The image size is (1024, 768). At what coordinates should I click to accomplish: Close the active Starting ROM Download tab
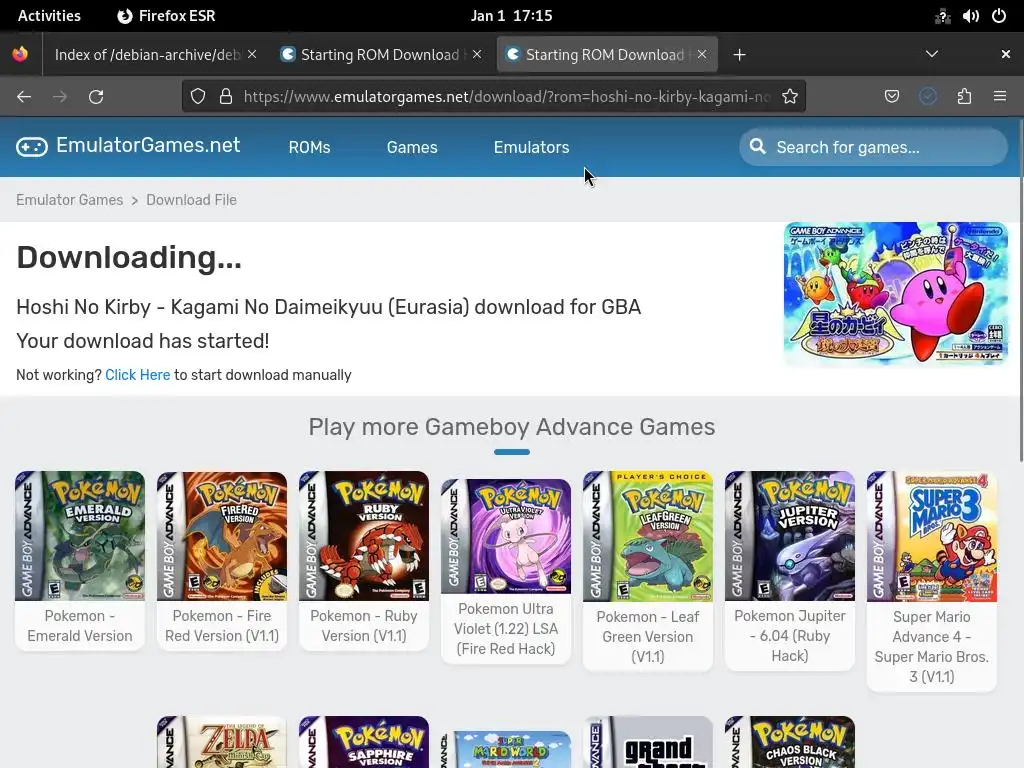click(x=701, y=54)
